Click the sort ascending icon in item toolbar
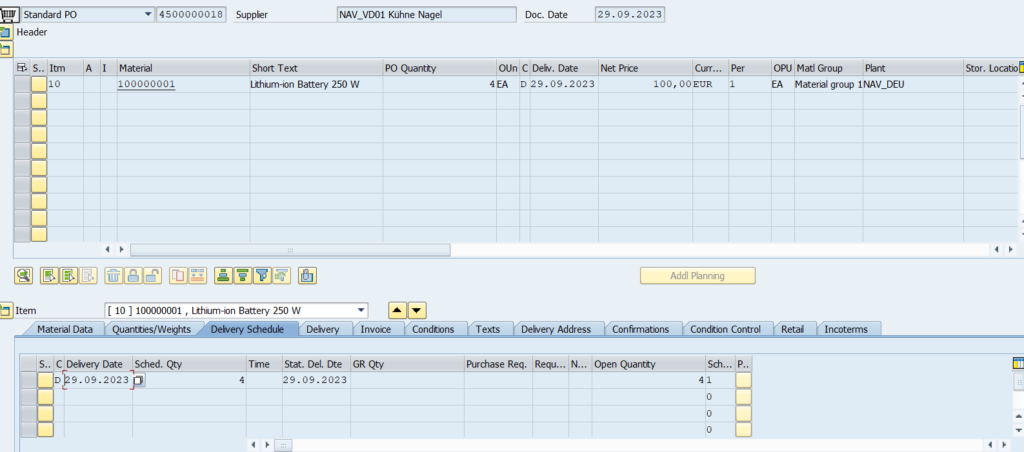The image size is (1024, 452). point(223,275)
